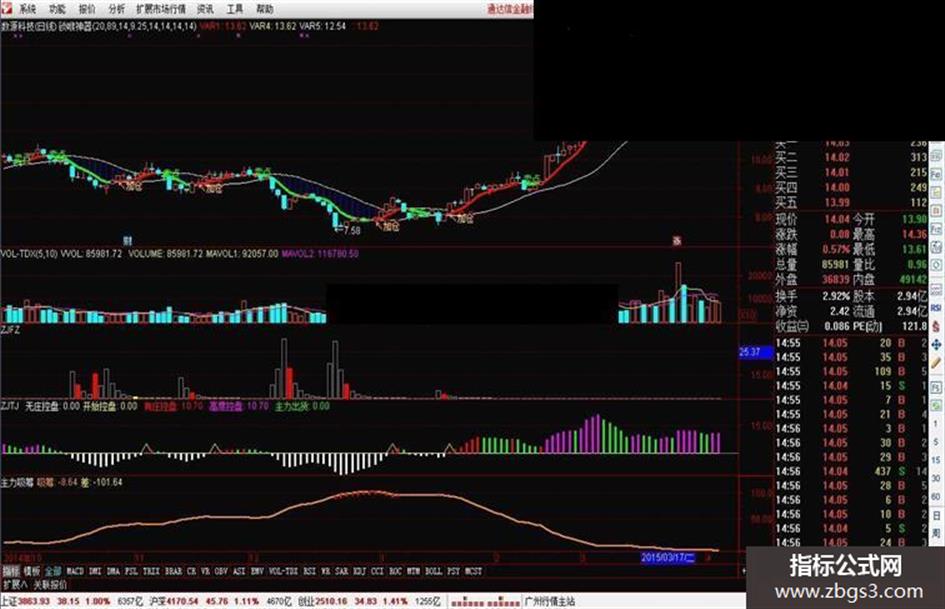Switch to the BOLL indicator

click(x=434, y=571)
